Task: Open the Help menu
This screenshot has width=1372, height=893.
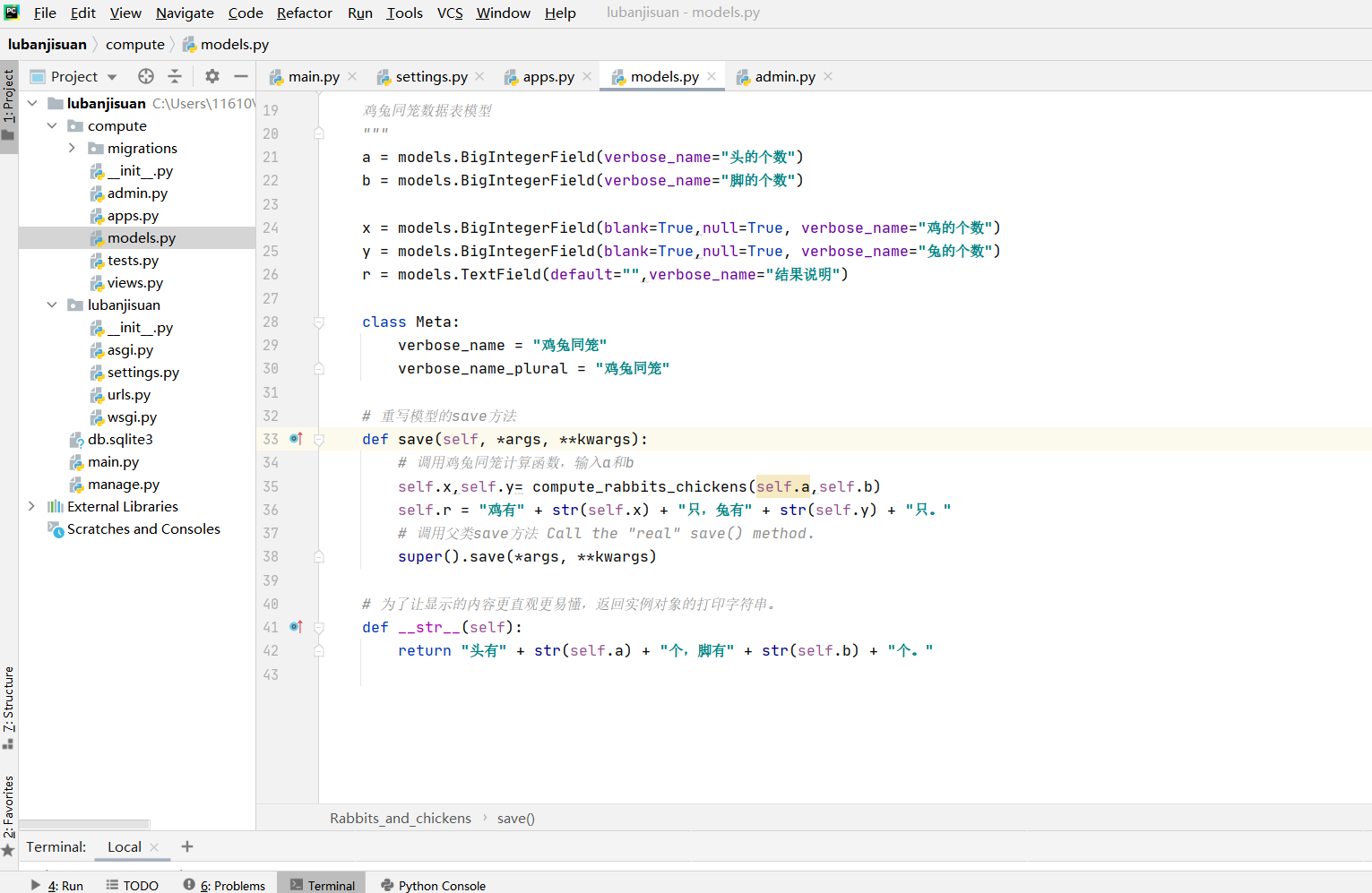Action: [x=560, y=13]
